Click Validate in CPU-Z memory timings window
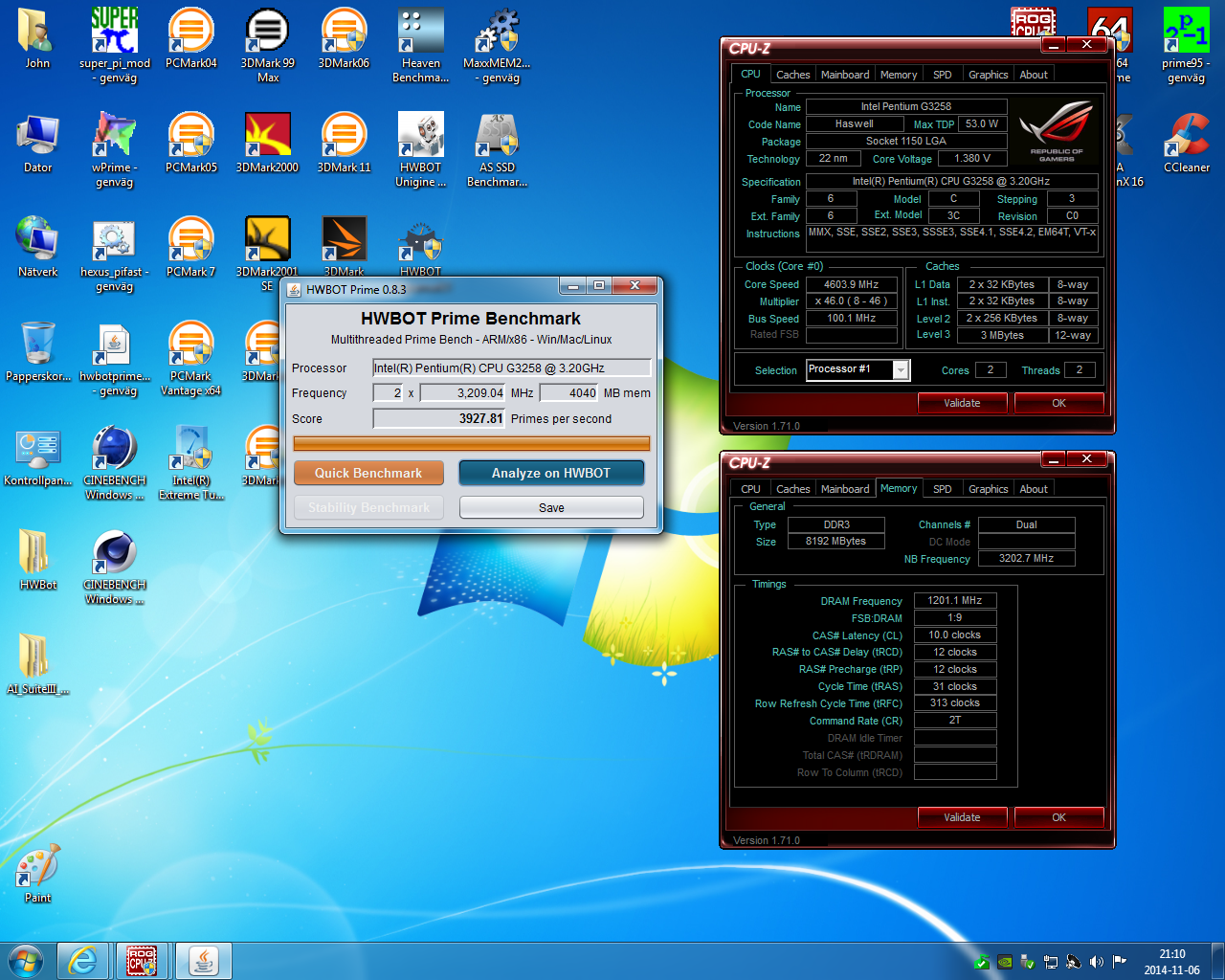Image resolution: width=1225 pixels, height=980 pixels. tap(962, 817)
